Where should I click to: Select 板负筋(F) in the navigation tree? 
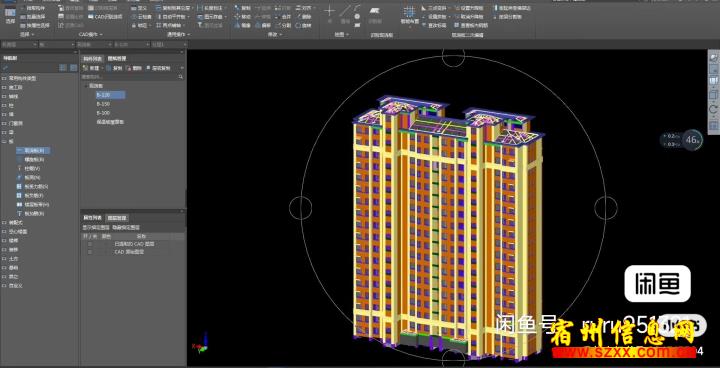point(31,196)
